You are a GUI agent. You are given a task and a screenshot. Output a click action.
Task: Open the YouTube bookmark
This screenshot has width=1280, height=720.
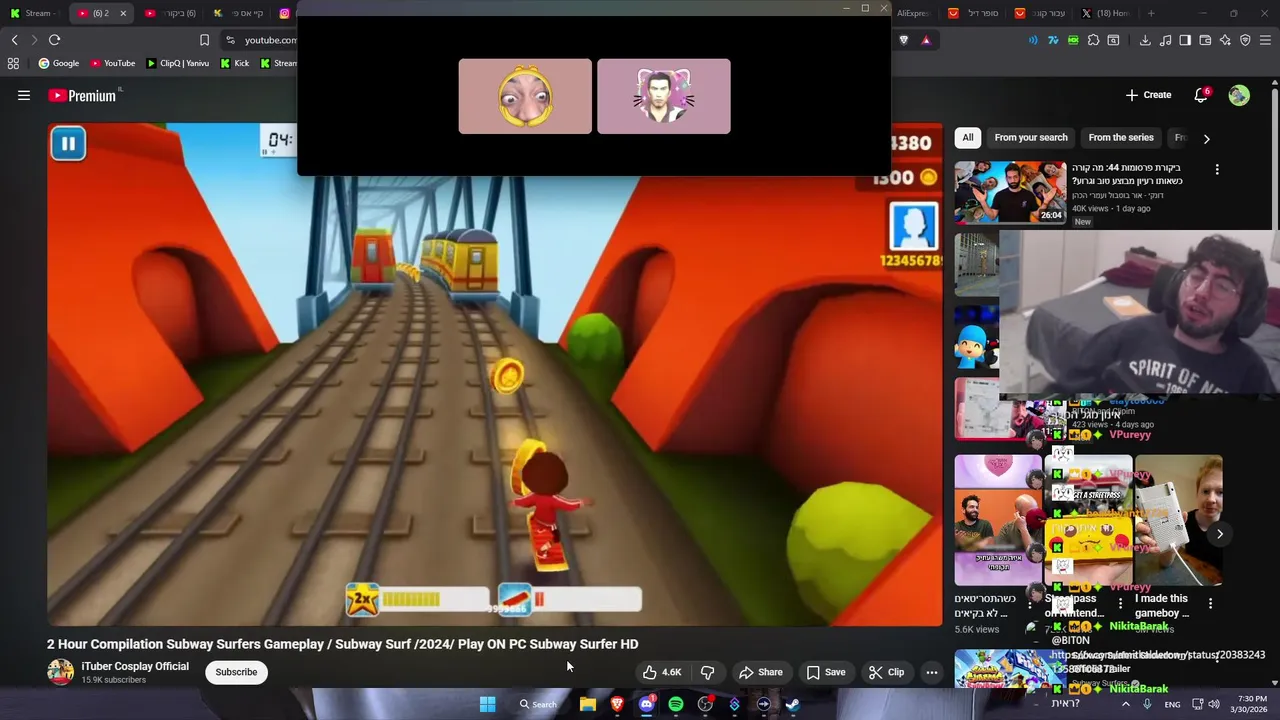tap(112, 63)
